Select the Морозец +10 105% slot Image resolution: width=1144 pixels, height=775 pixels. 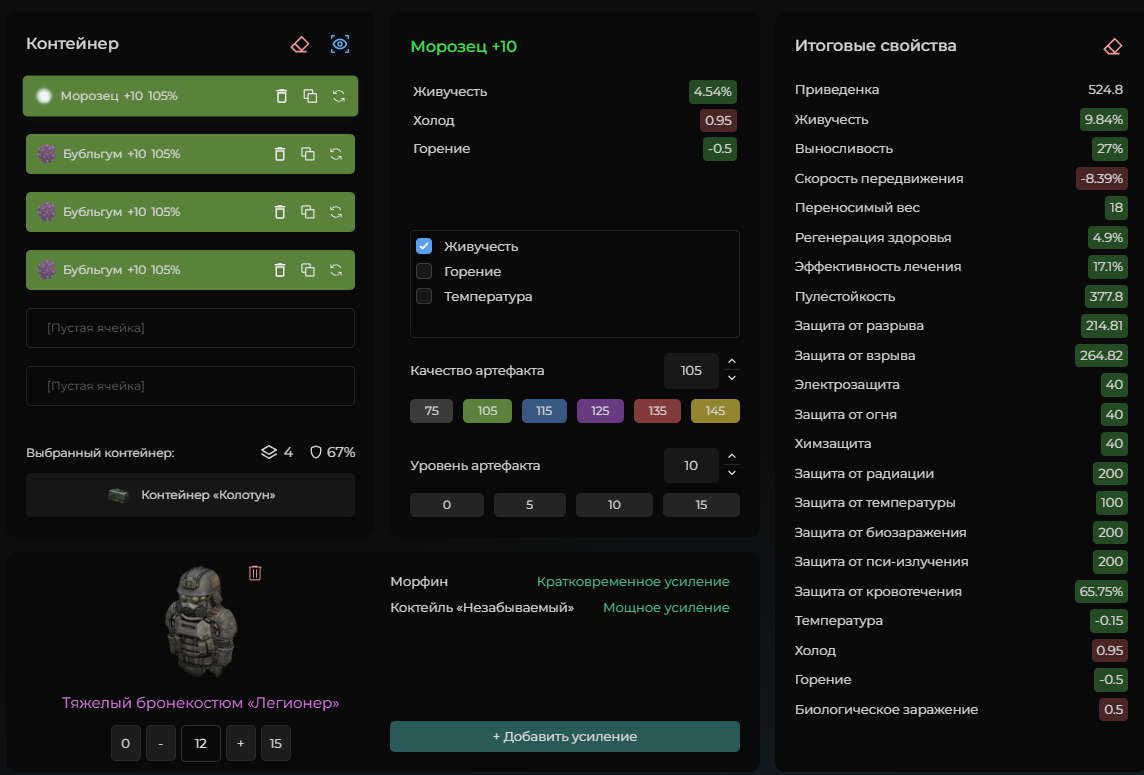[190, 96]
